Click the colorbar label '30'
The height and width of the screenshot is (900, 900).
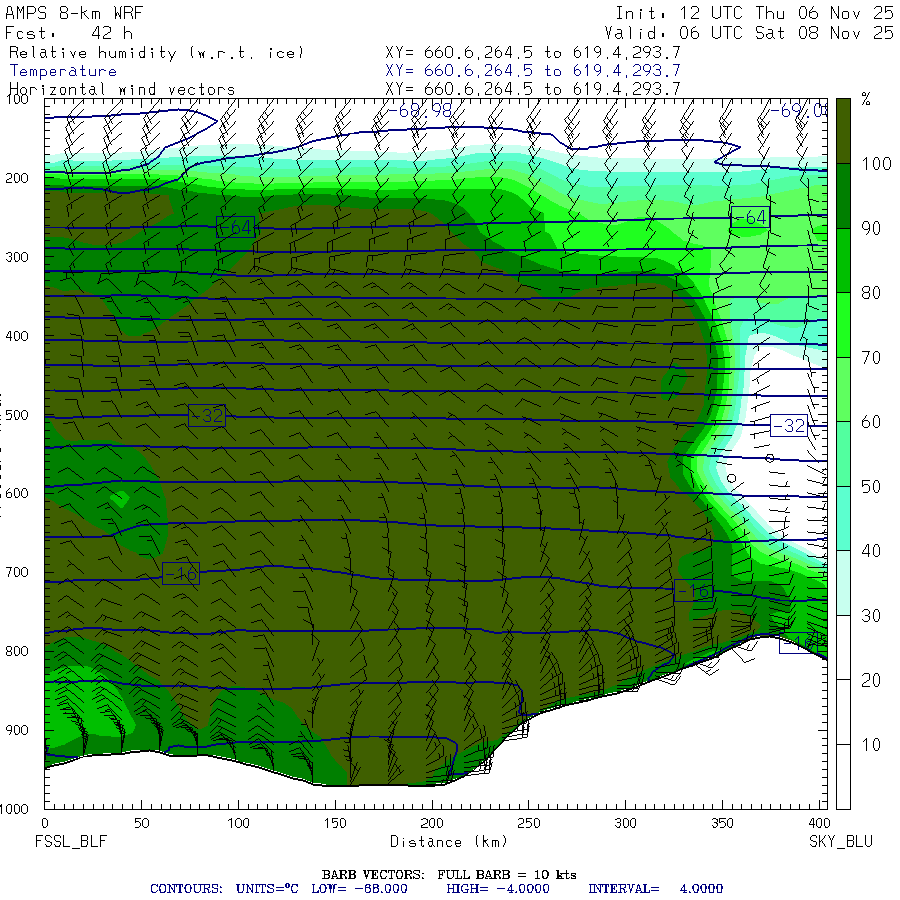click(x=871, y=616)
